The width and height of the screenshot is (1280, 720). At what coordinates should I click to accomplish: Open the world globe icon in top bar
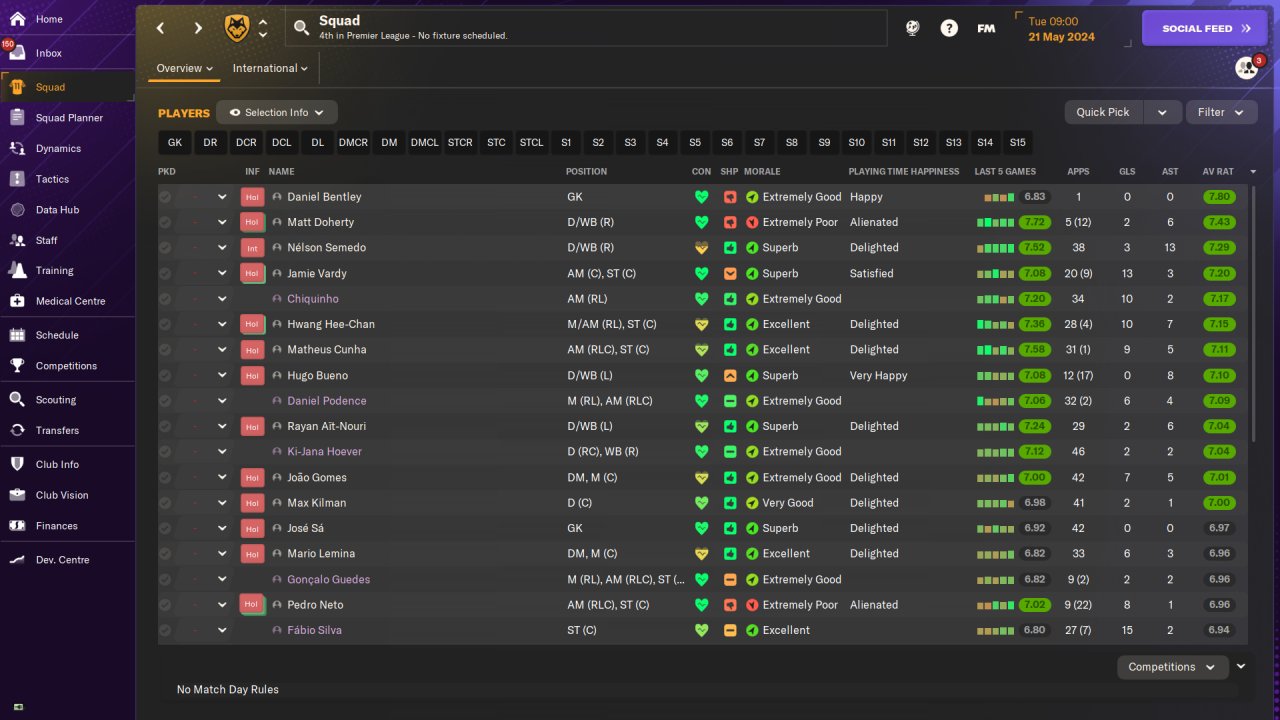point(912,28)
